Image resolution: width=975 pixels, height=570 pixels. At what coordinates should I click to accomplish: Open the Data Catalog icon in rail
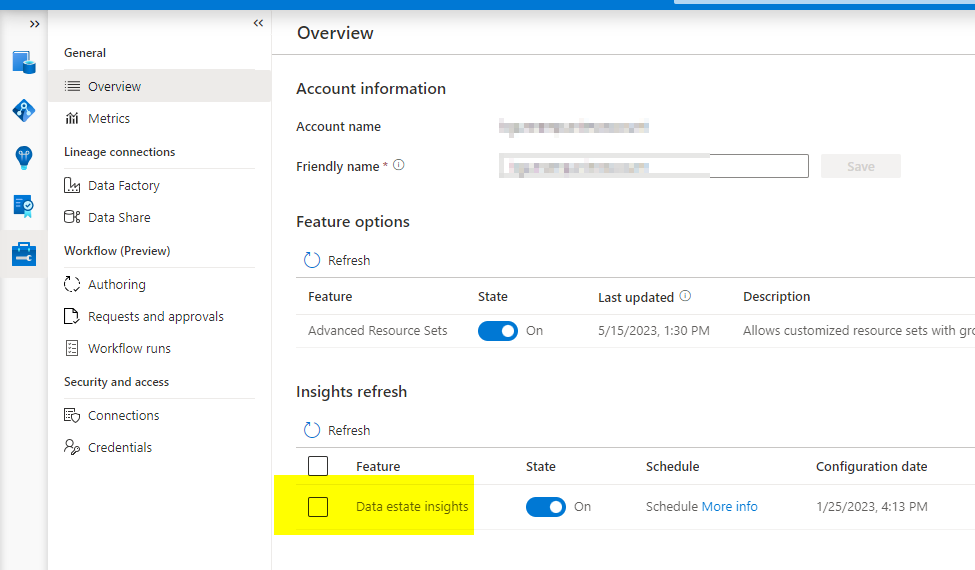(x=24, y=63)
